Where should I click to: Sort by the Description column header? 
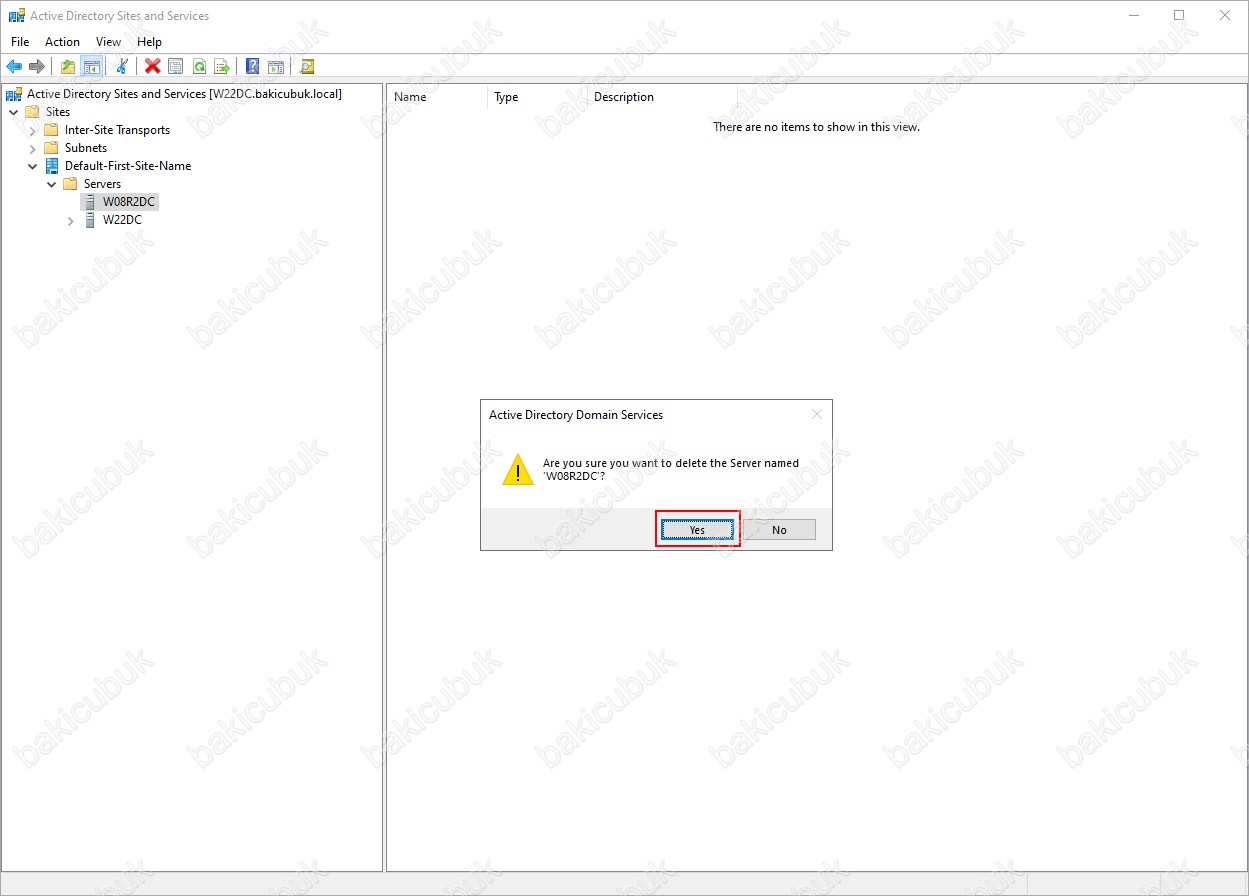[662, 97]
